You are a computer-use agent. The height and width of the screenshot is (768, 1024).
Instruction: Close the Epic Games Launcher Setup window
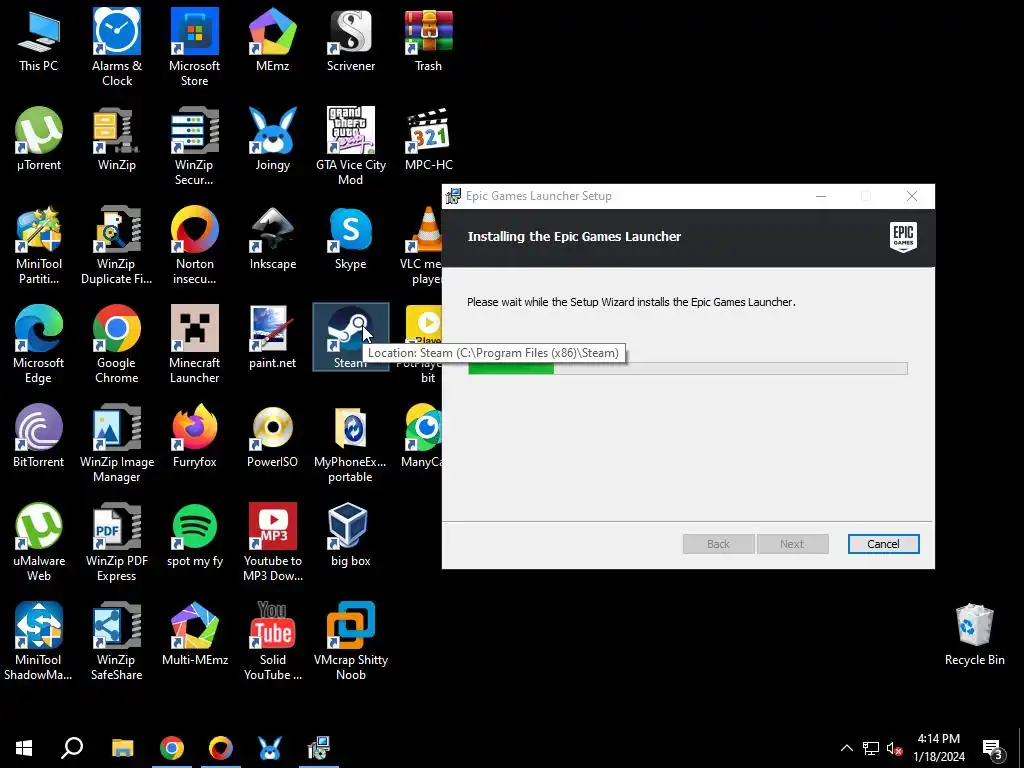(912, 196)
